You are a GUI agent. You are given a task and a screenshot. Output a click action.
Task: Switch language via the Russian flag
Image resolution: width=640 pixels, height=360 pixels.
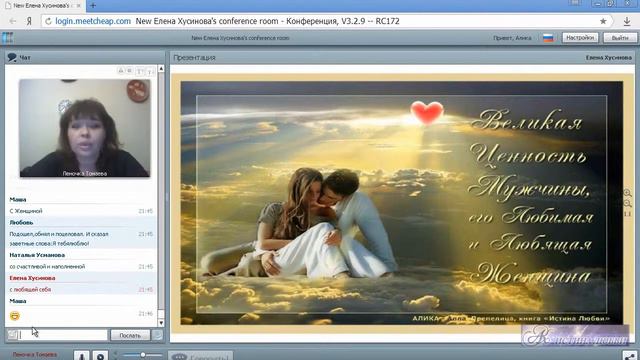point(548,38)
